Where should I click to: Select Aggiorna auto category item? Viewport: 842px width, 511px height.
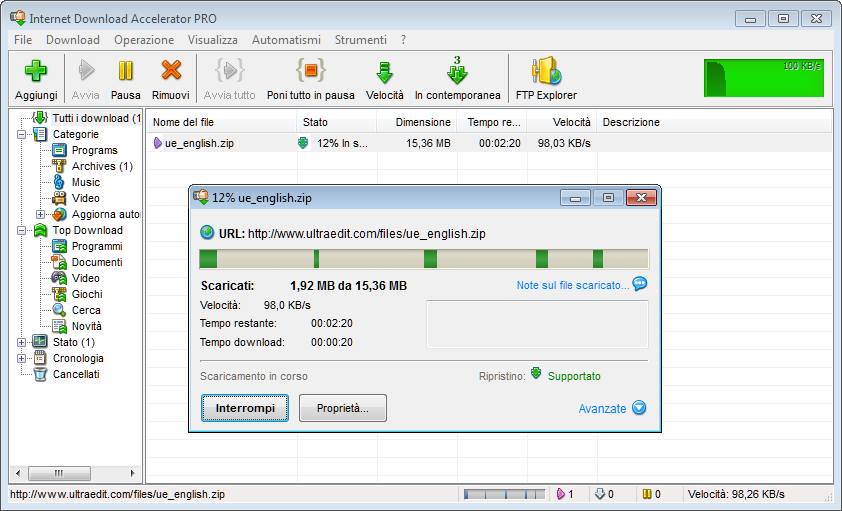coord(106,214)
